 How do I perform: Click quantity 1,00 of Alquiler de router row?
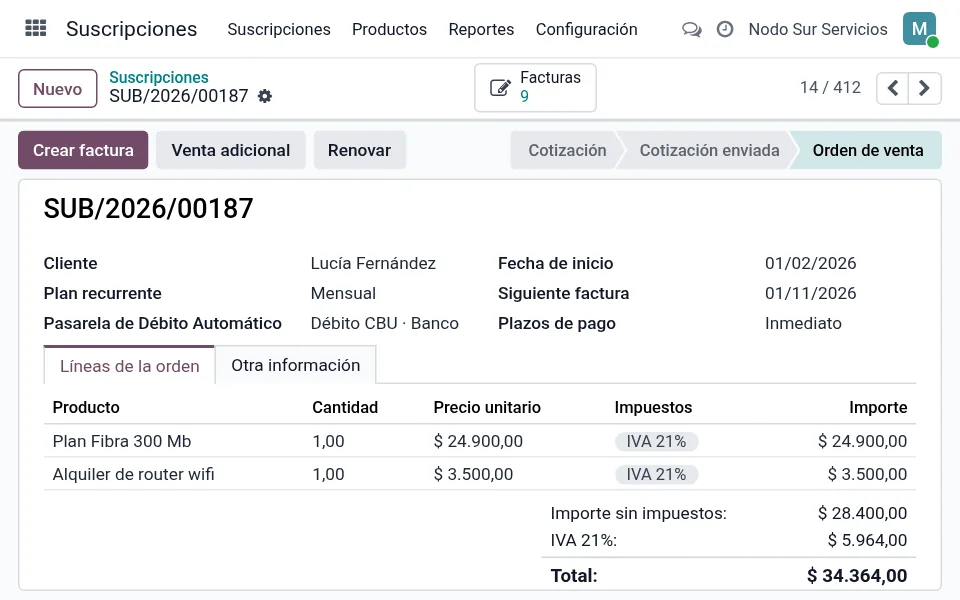click(328, 474)
